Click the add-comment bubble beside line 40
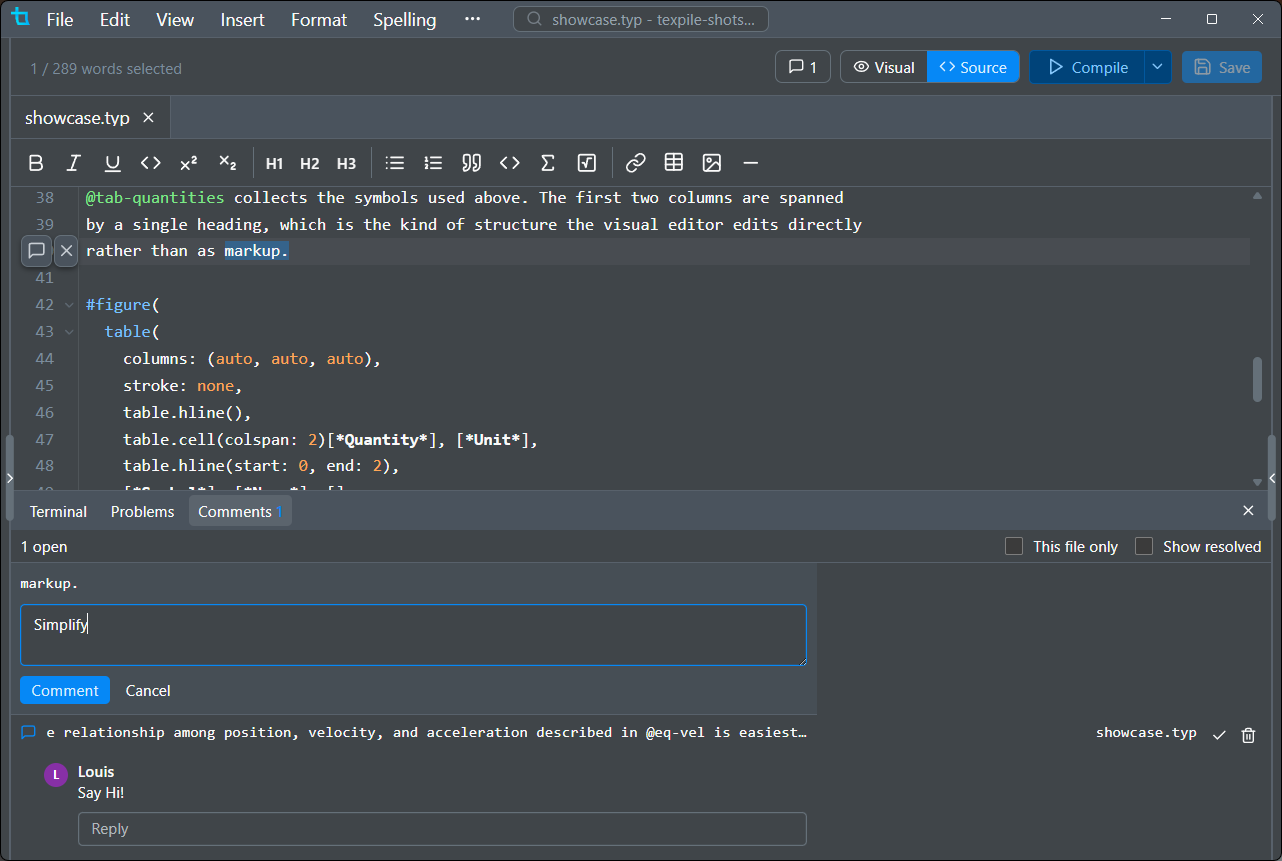Image resolution: width=1282 pixels, height=861 pixels. (37, 251)
